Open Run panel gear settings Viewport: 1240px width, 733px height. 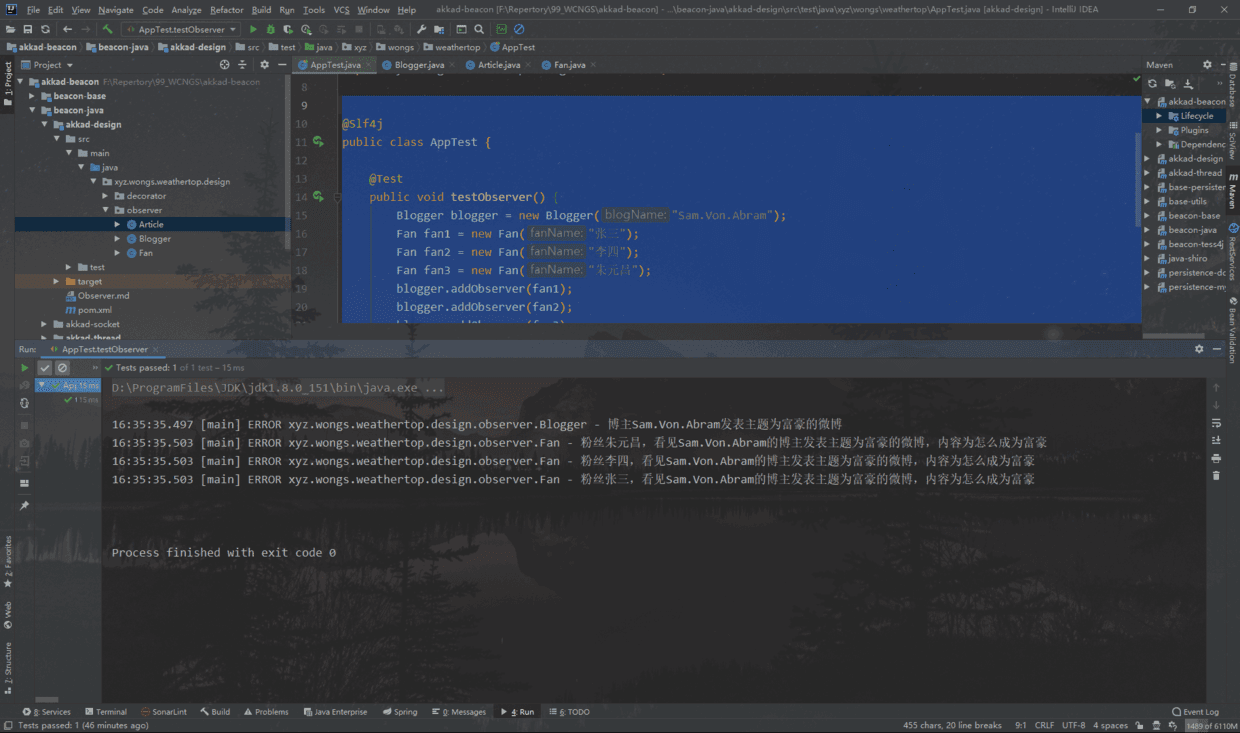1199,349
